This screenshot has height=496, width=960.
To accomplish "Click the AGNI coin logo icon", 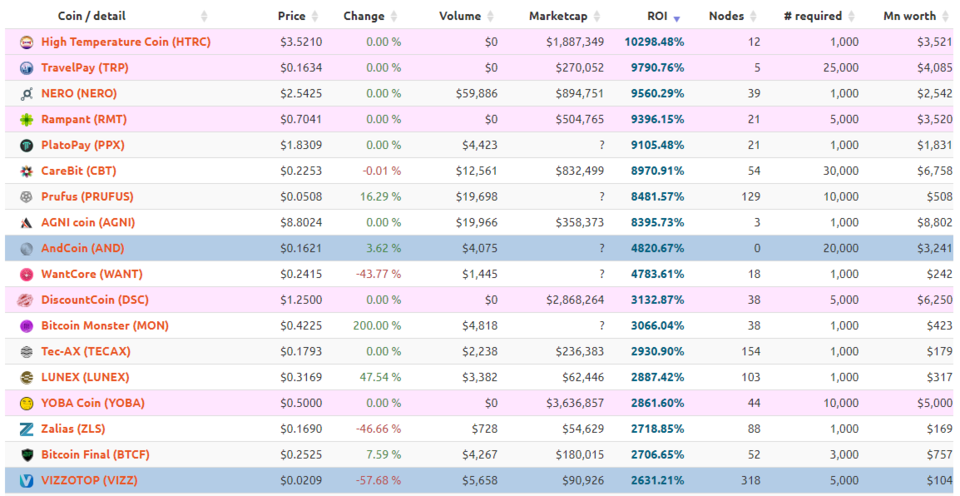I will click(26, 223).
